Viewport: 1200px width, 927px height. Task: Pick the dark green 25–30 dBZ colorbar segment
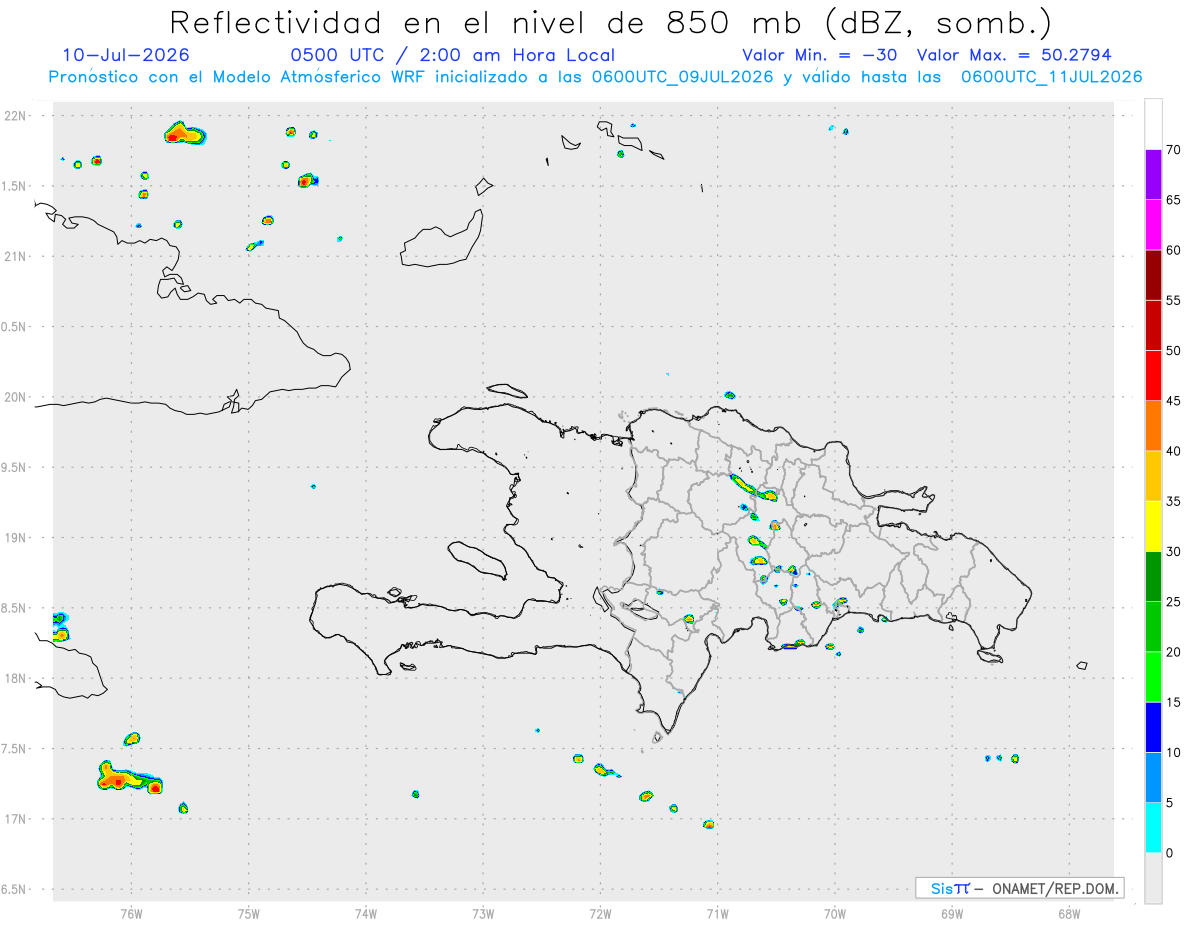pos(1153,577)
